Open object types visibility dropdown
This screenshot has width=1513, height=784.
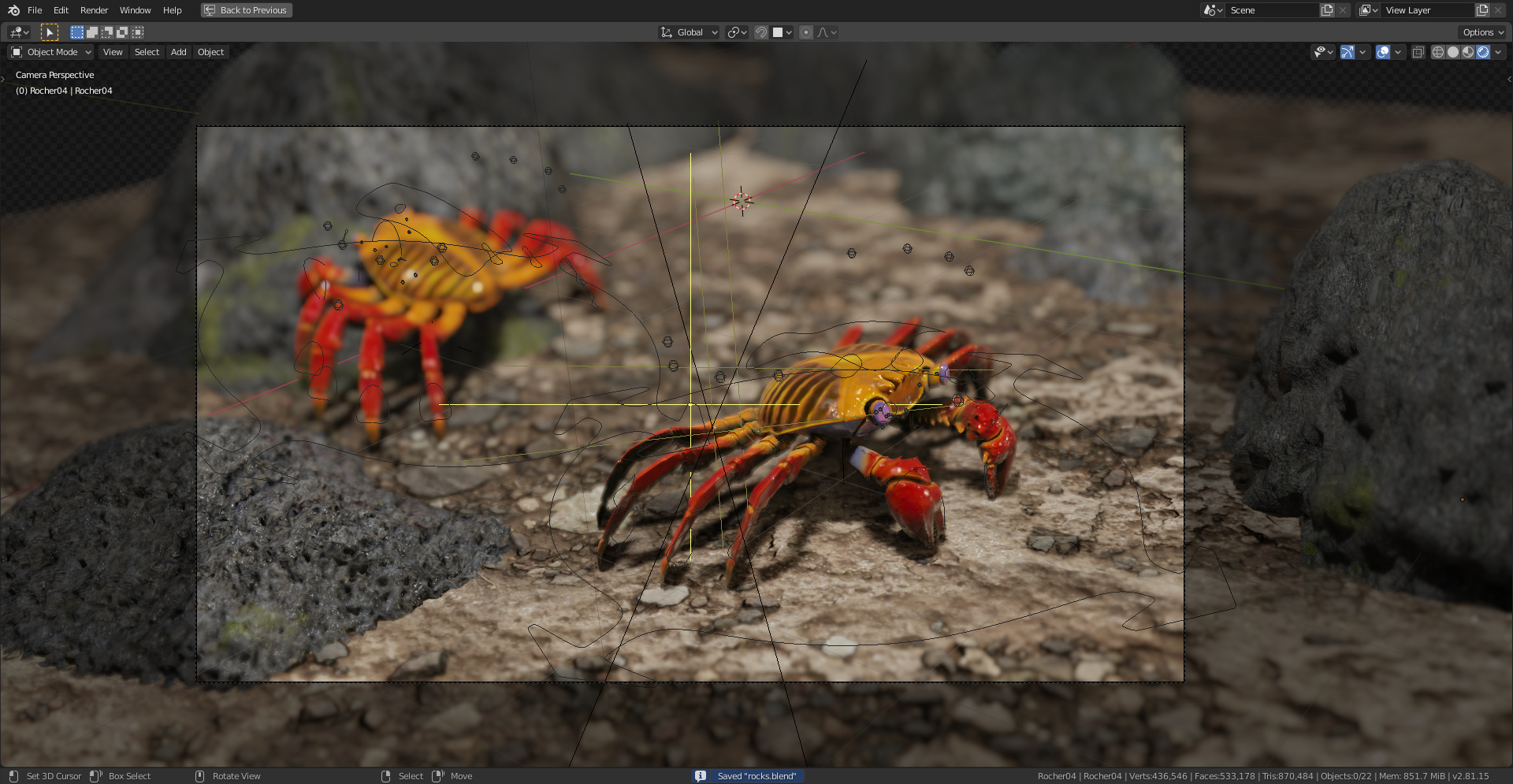(x=1323, y=52)
